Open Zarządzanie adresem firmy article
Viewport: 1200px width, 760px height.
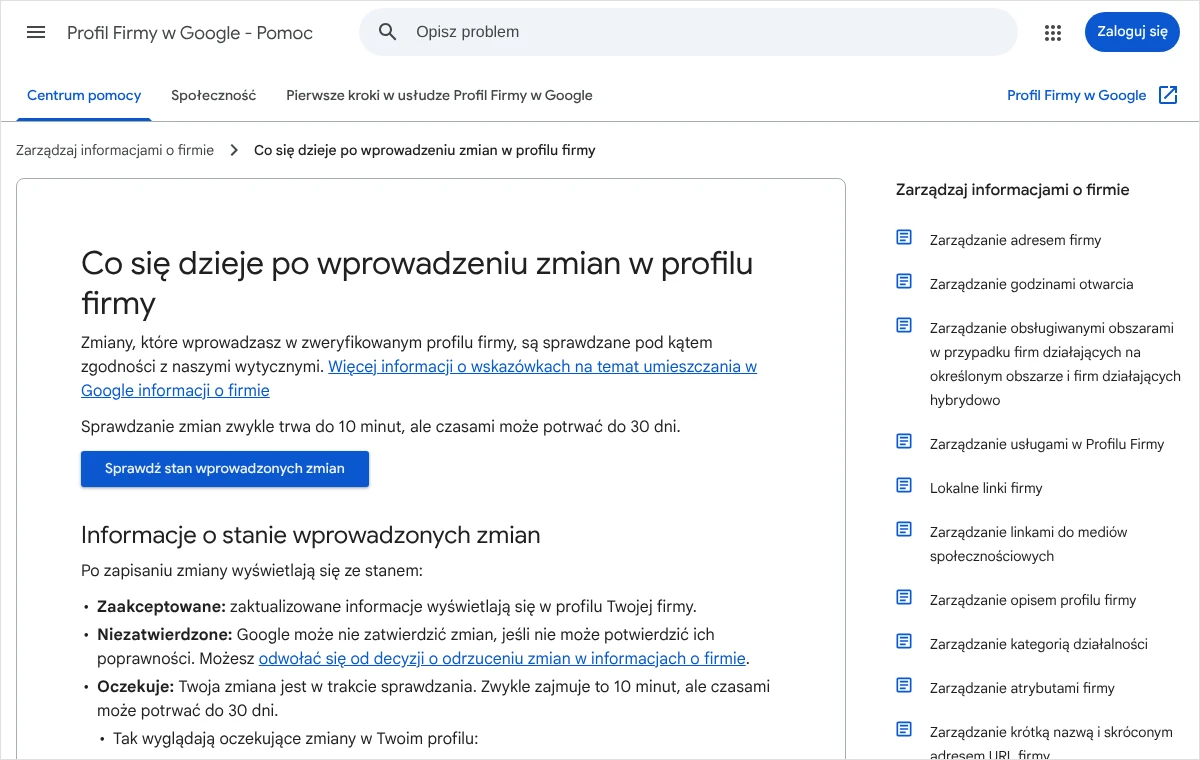1015,240
